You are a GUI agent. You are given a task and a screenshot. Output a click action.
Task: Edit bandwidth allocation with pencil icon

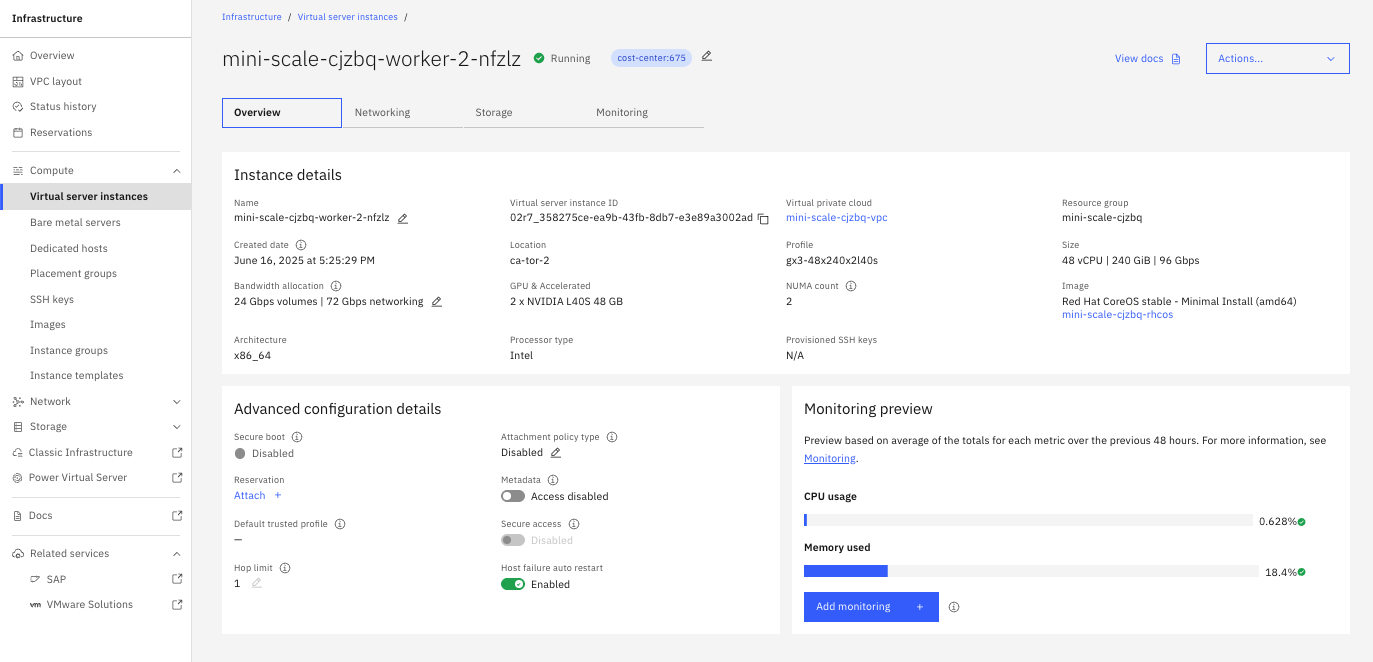tap(437, 301)
